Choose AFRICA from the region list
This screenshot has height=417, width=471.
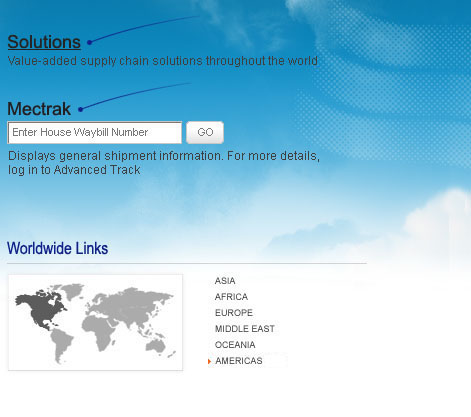(231, 297)
